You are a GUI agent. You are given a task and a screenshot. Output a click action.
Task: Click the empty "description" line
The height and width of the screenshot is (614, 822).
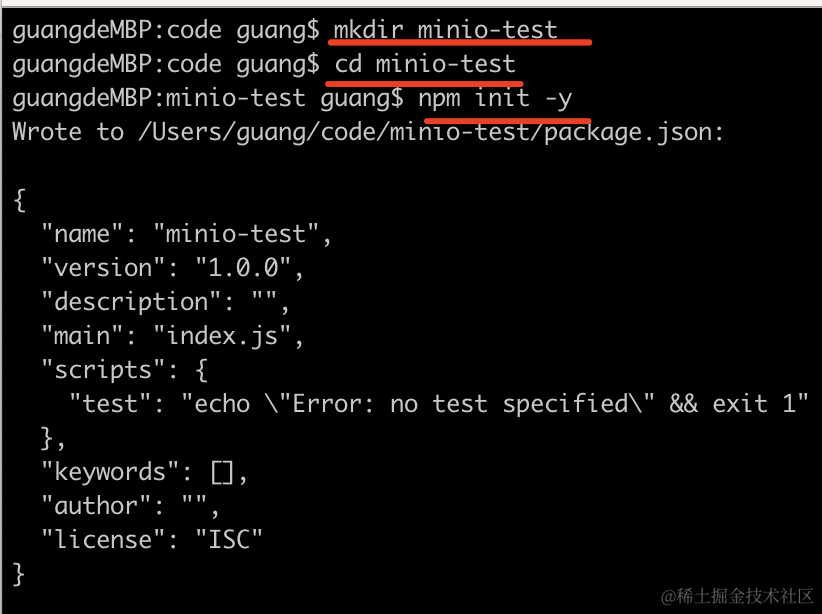165,302
